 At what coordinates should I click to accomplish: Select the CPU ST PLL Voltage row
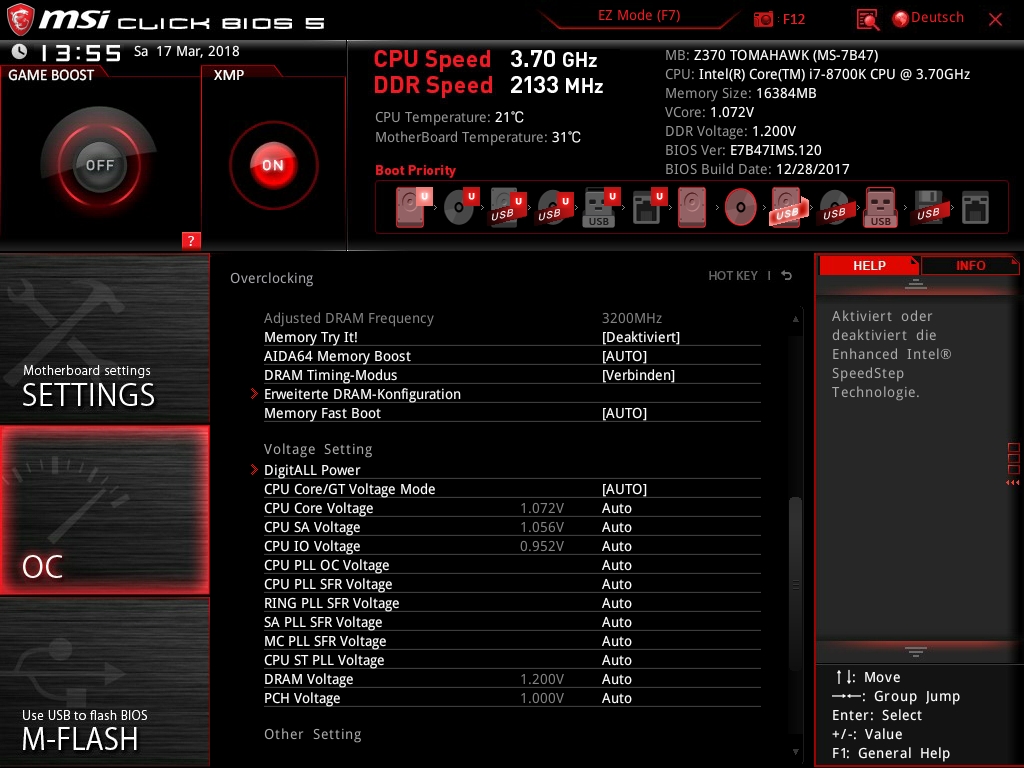[512, 660]
